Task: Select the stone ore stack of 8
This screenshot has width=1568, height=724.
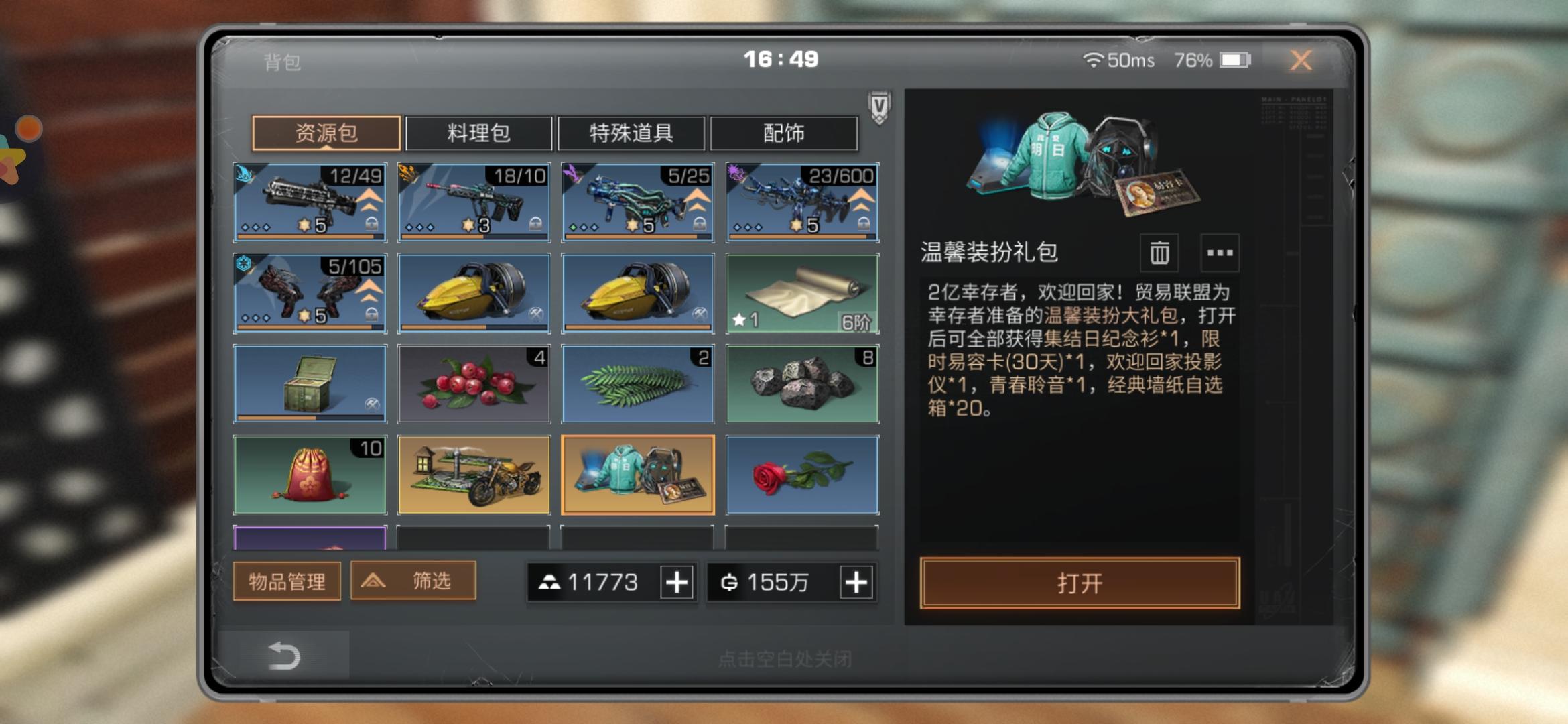Action: pos(802,383)
